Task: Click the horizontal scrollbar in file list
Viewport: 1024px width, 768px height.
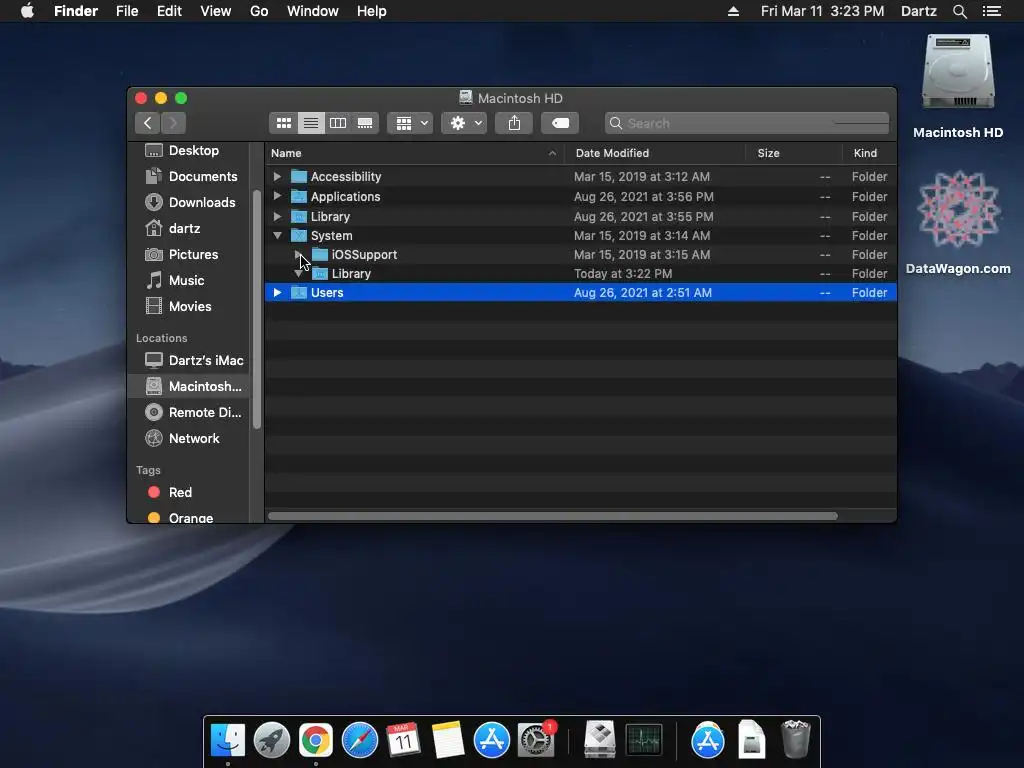Action: click(552, 516)
